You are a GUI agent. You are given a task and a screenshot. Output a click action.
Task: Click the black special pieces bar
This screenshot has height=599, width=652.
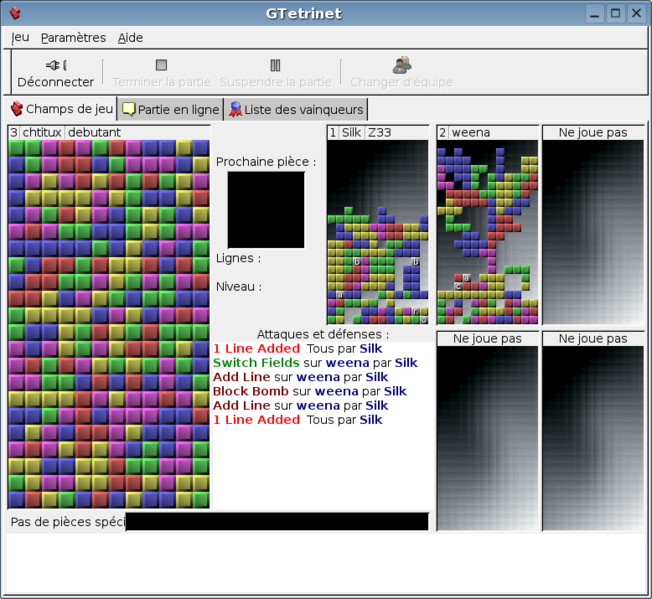pos(277,521)
